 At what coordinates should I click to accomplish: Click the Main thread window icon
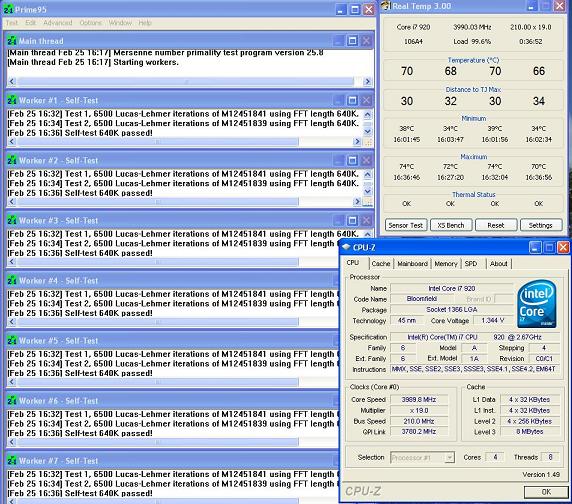pyautogui.click(x=12, y=41)
